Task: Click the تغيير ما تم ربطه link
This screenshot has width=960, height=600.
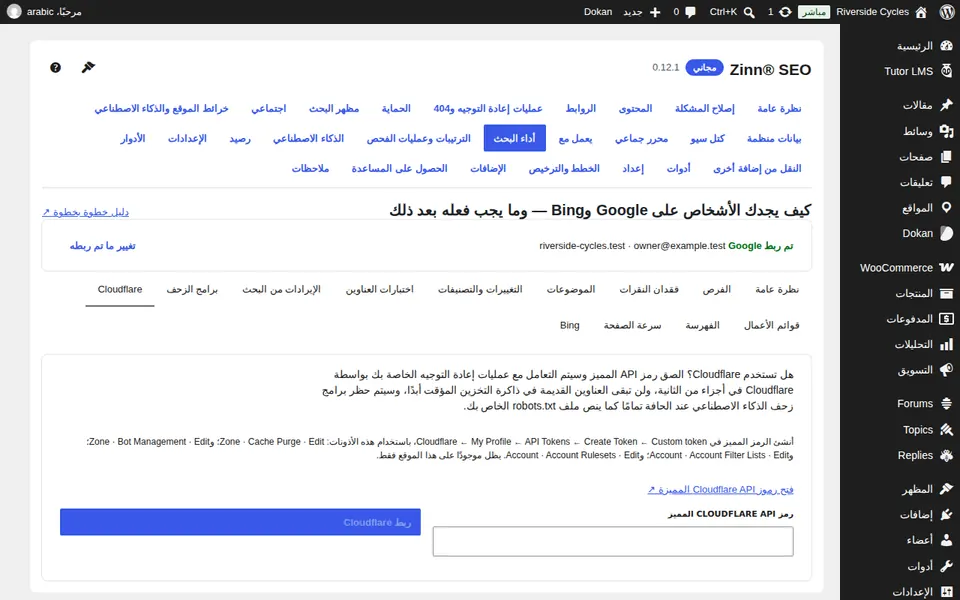Action: tap(102, 246)
